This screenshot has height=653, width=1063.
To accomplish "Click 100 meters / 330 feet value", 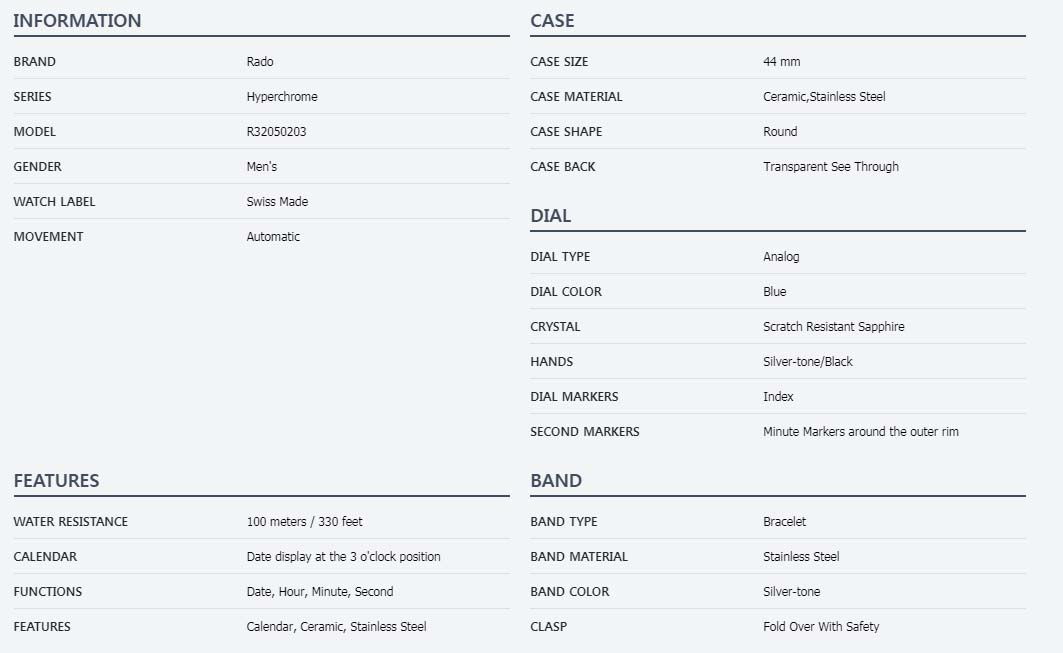I will pos(304,521).
